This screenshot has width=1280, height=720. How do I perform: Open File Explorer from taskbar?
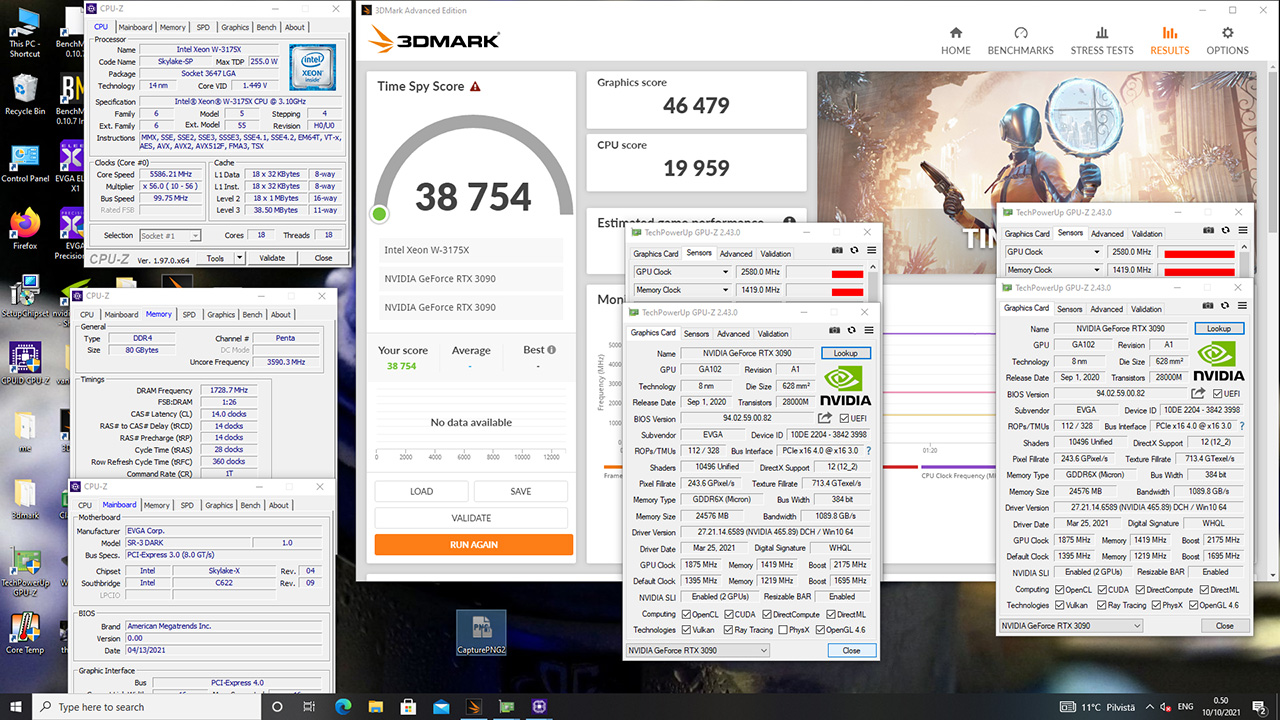[377, 706]
